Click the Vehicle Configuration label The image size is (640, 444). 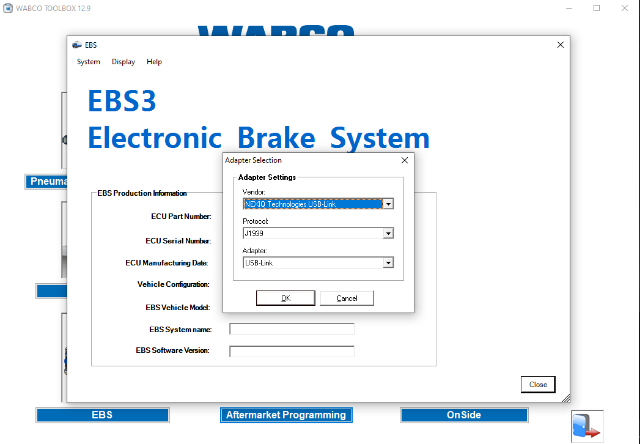(x=173, y=284)
